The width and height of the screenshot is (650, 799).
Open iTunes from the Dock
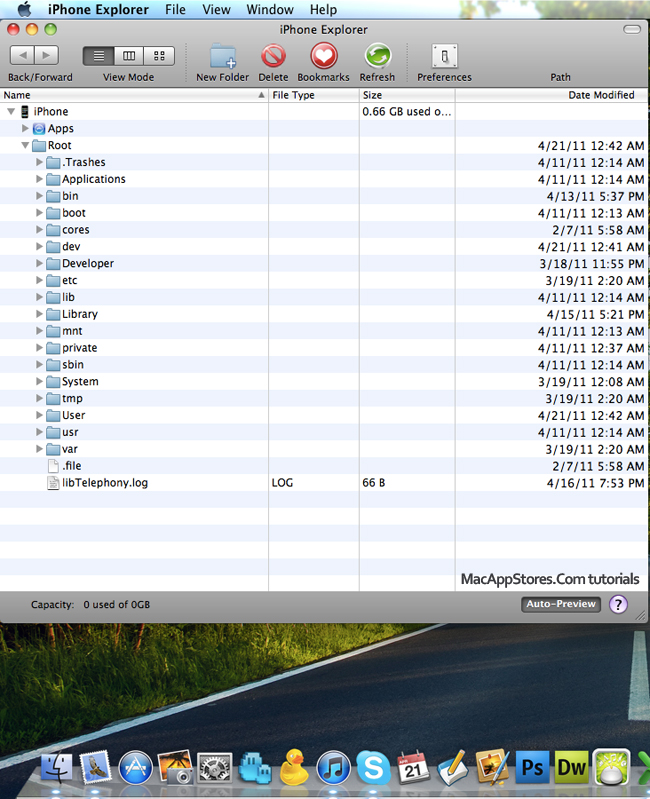334,768
